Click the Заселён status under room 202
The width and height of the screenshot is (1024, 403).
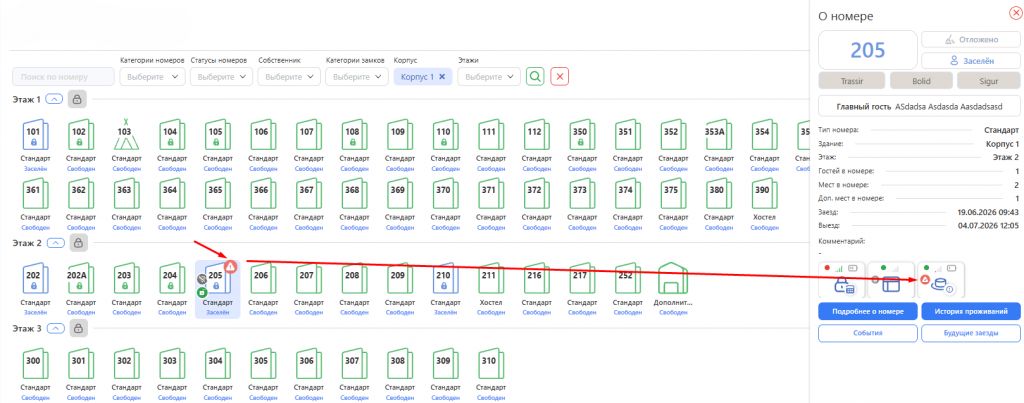(33, 313)
